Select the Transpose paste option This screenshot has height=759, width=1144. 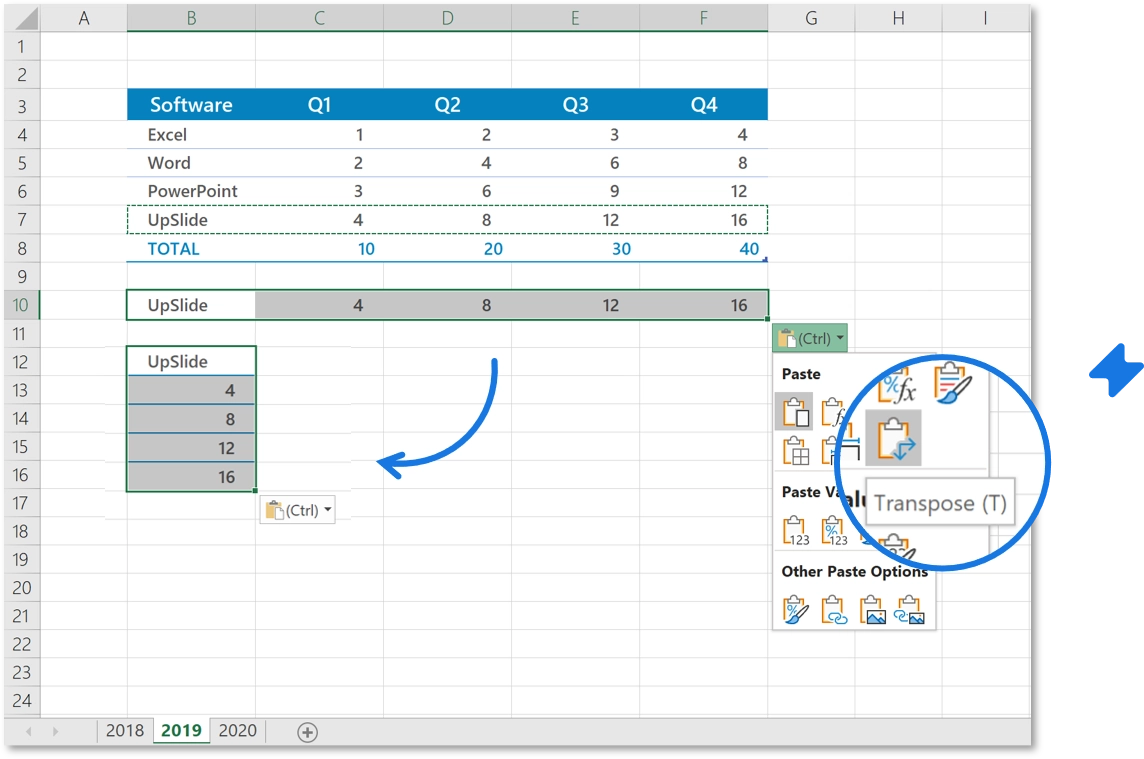pos(894,438)
